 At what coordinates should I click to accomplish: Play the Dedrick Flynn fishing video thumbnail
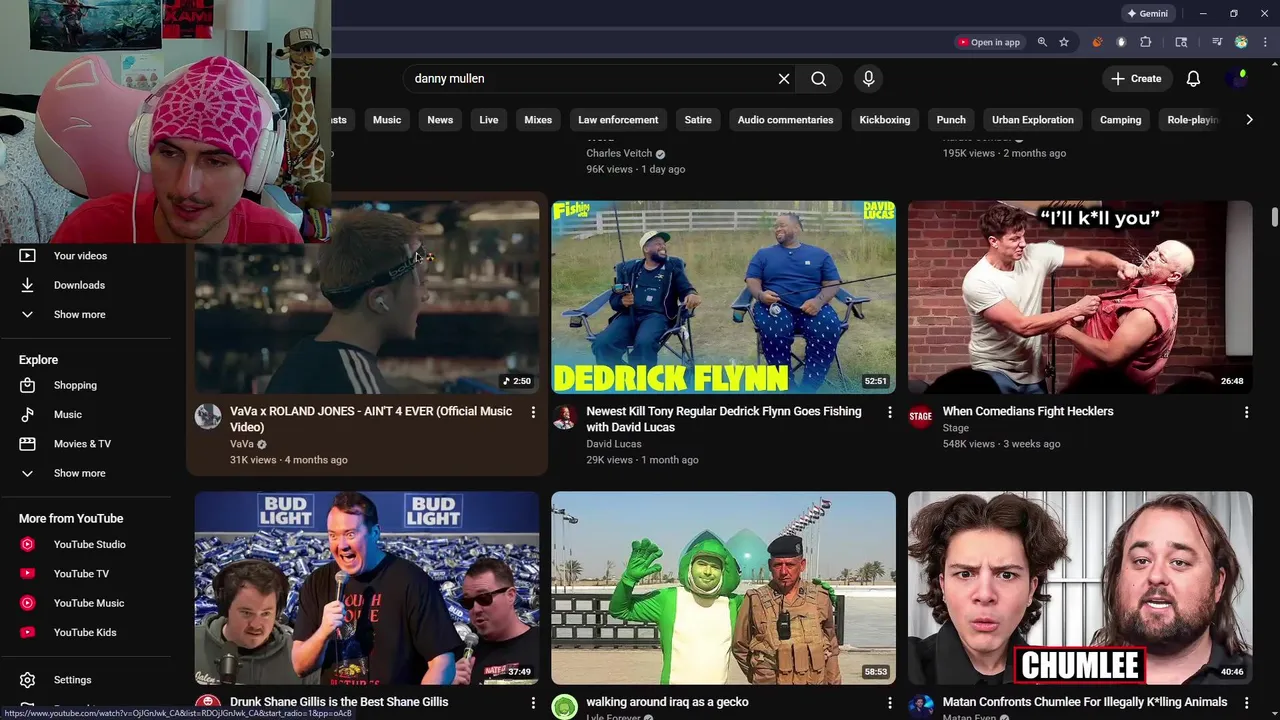tap(723, 297)
